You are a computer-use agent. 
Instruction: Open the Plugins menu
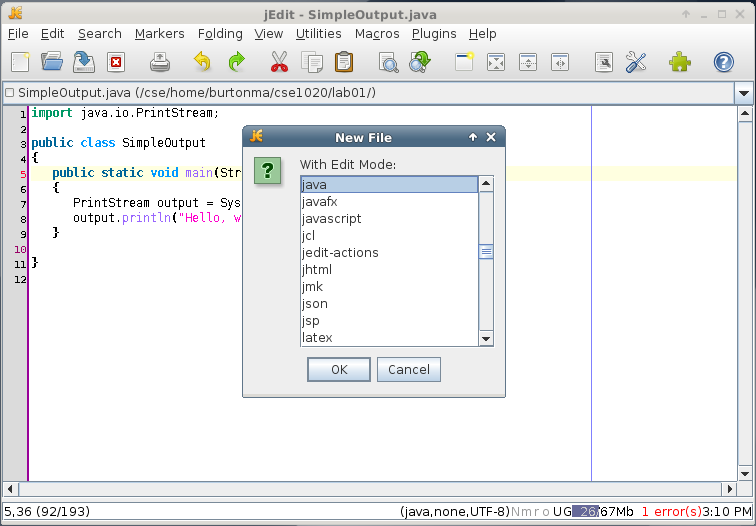[434, 34]
